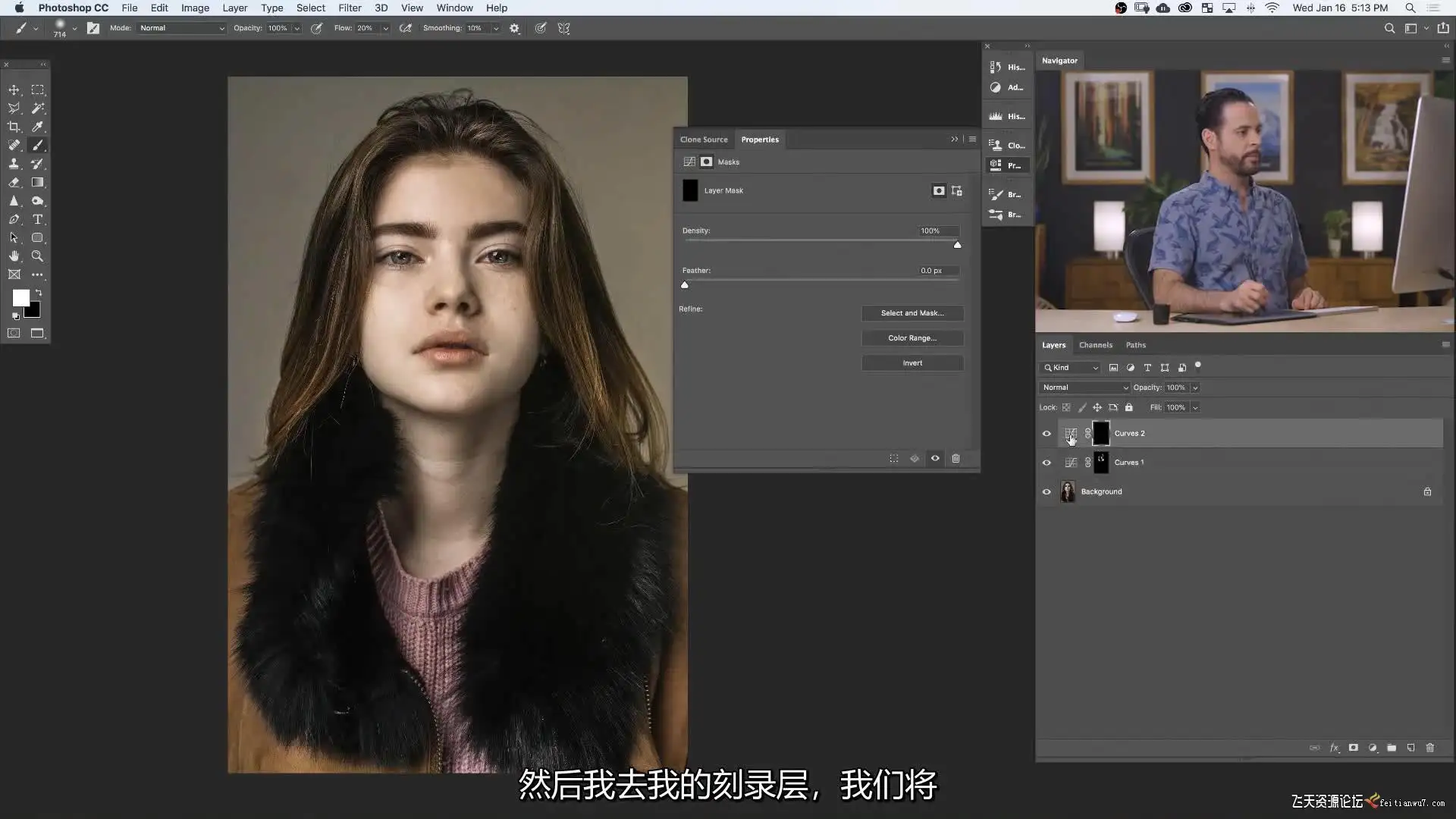Hide the Curves 2 layer
1456x819 pixels.
[1046, 434]
